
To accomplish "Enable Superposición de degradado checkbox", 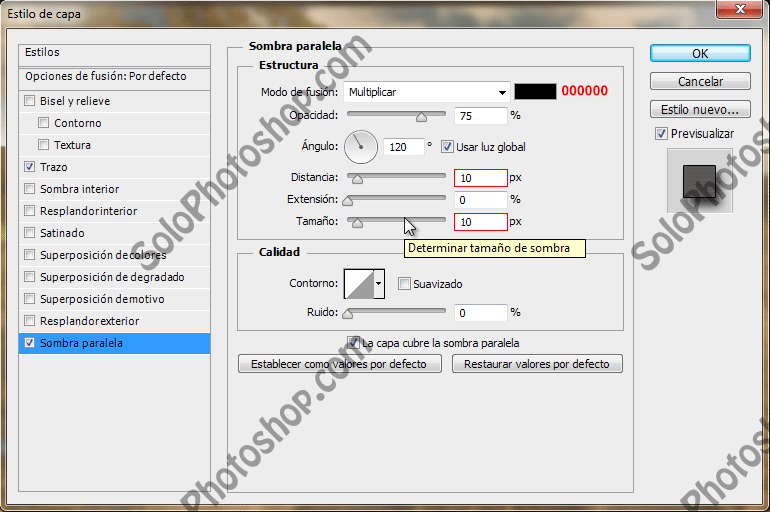I will [30, 277].
